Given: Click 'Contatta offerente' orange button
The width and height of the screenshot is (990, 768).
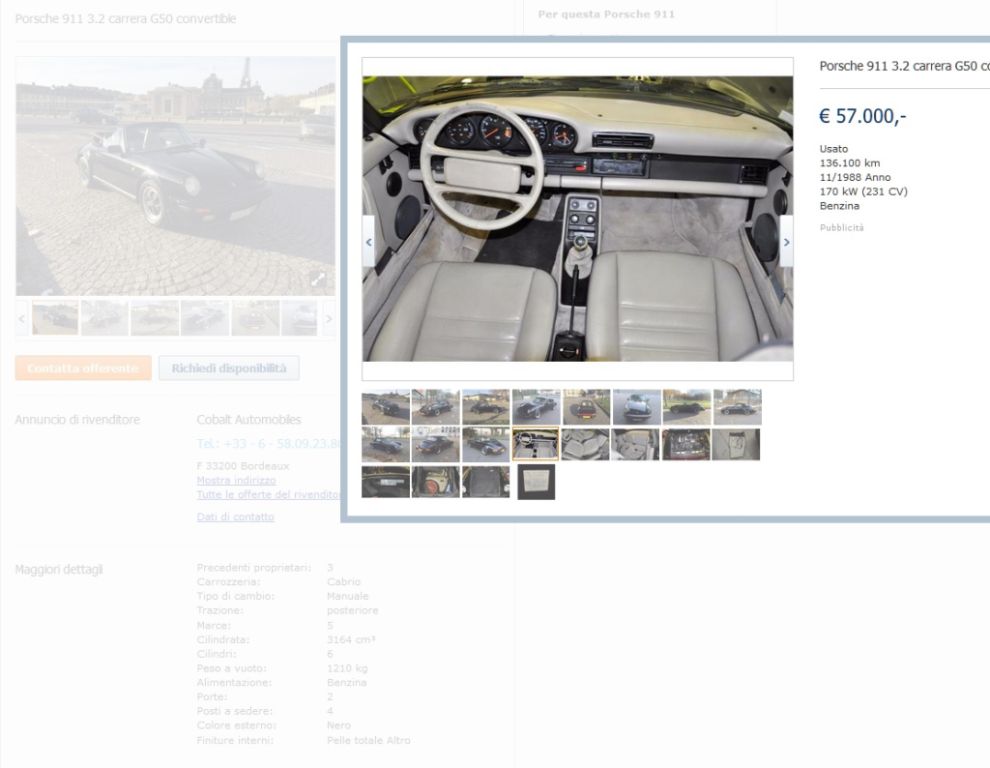Looking at the screenshot, I should 83,368.
